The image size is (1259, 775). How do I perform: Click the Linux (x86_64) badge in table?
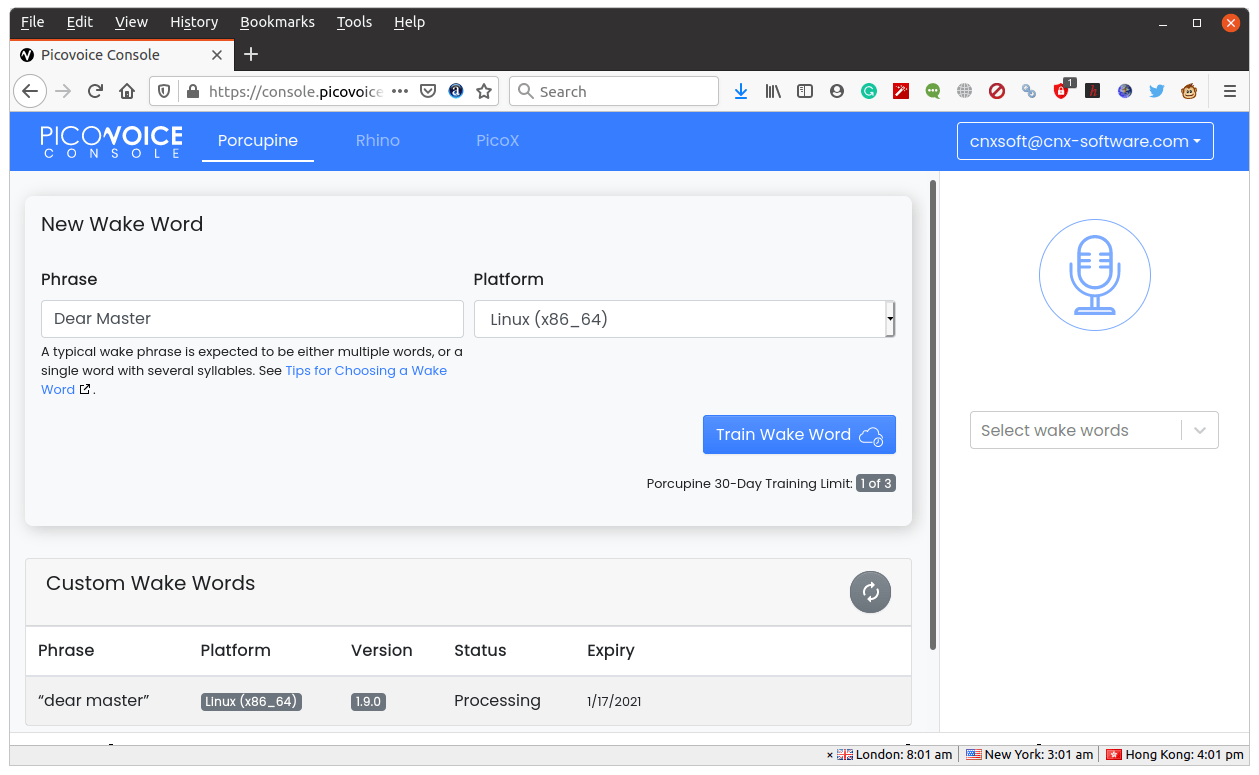[x=251, y=701]
